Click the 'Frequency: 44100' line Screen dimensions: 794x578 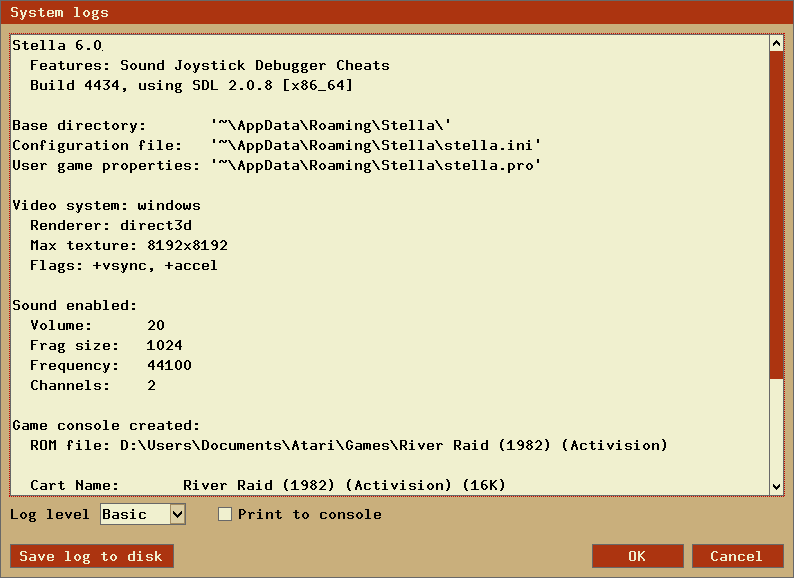click(x=111, y=365)
